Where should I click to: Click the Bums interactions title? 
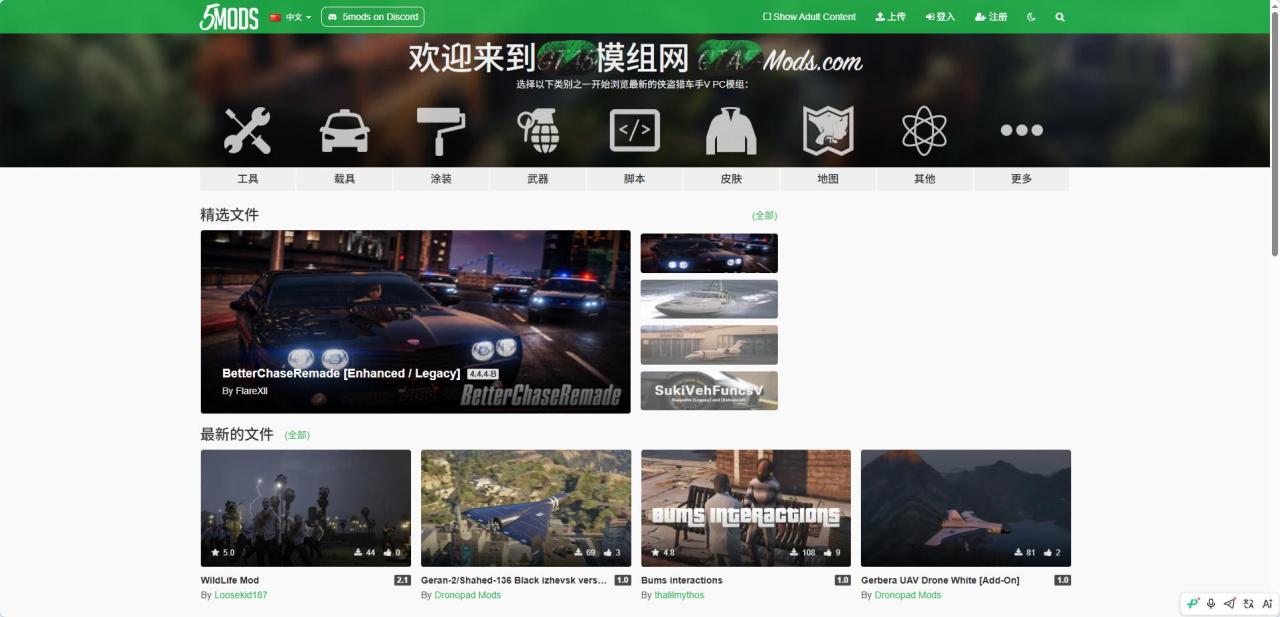point(682,580)
